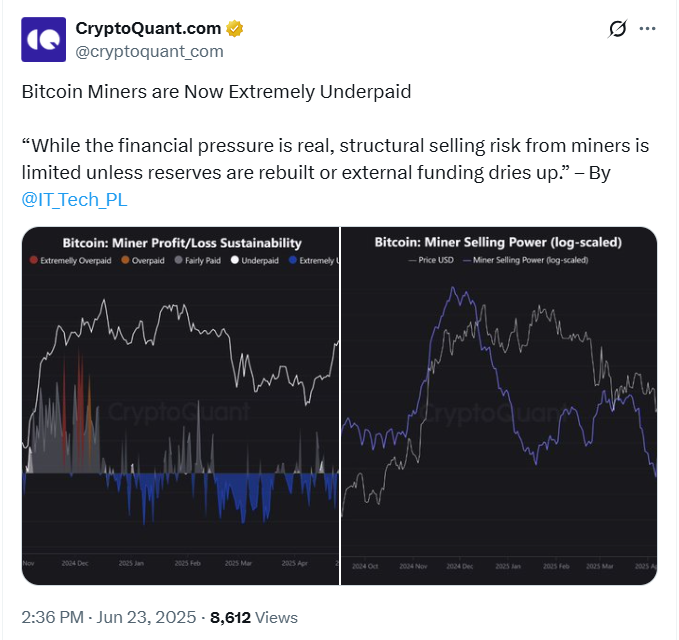Screen dimensions: 679x640
Task: Click the Underpaid white legend dot
Action: point(235,260)
